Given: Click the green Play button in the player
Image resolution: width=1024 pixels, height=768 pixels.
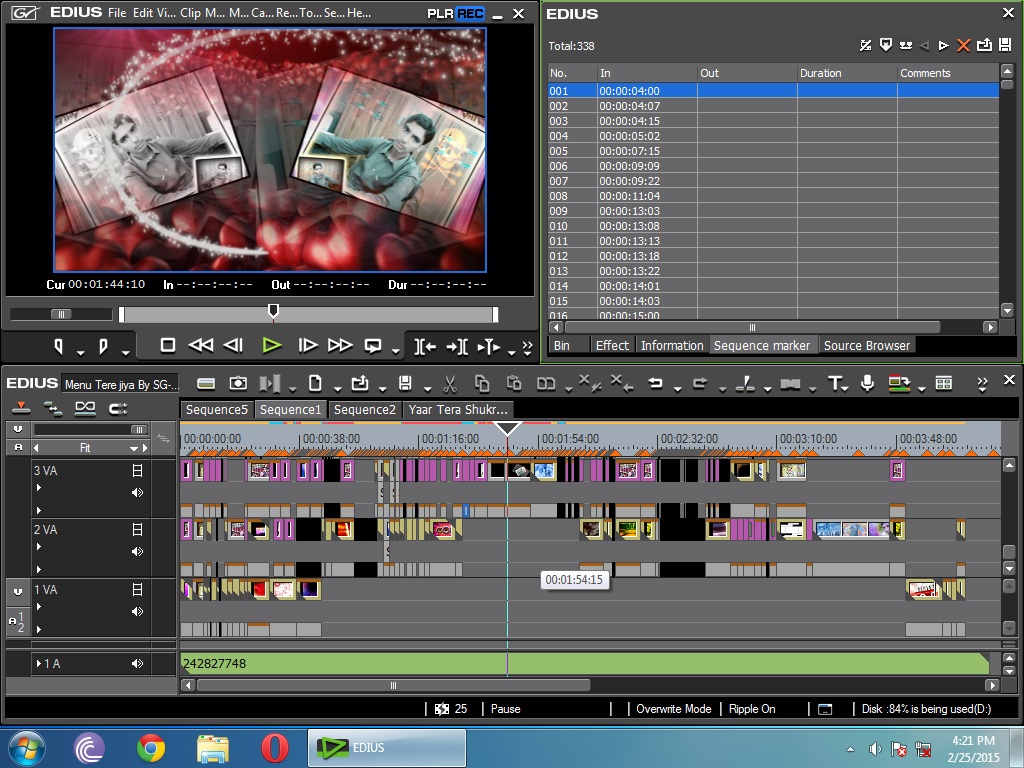Looking at the screenshot, I should pyautogui.click(x=272, y=345).
